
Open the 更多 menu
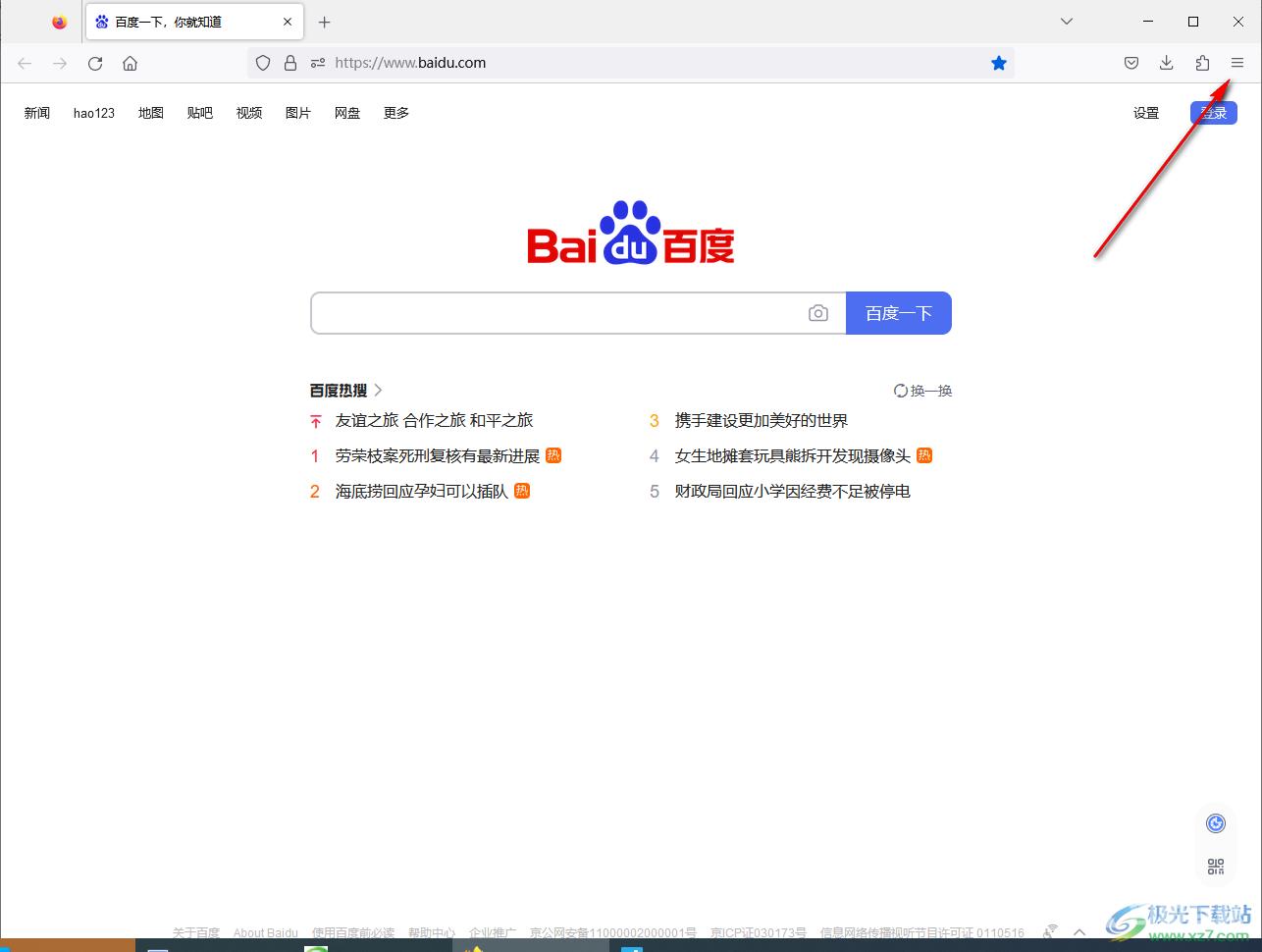(x=396, y=113)
